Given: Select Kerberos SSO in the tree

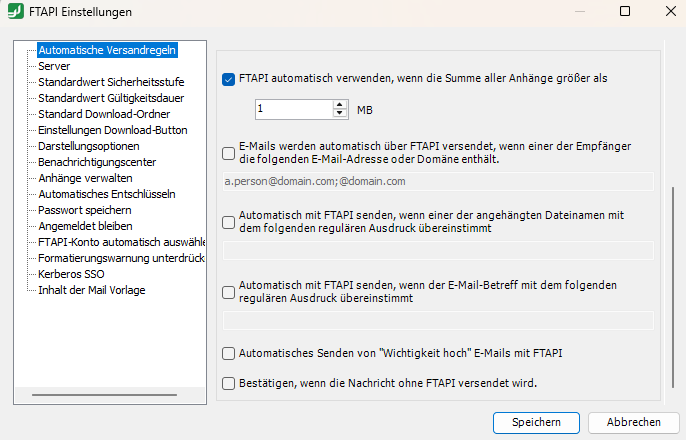Looking at the screenshot, I should coord(73,274).
